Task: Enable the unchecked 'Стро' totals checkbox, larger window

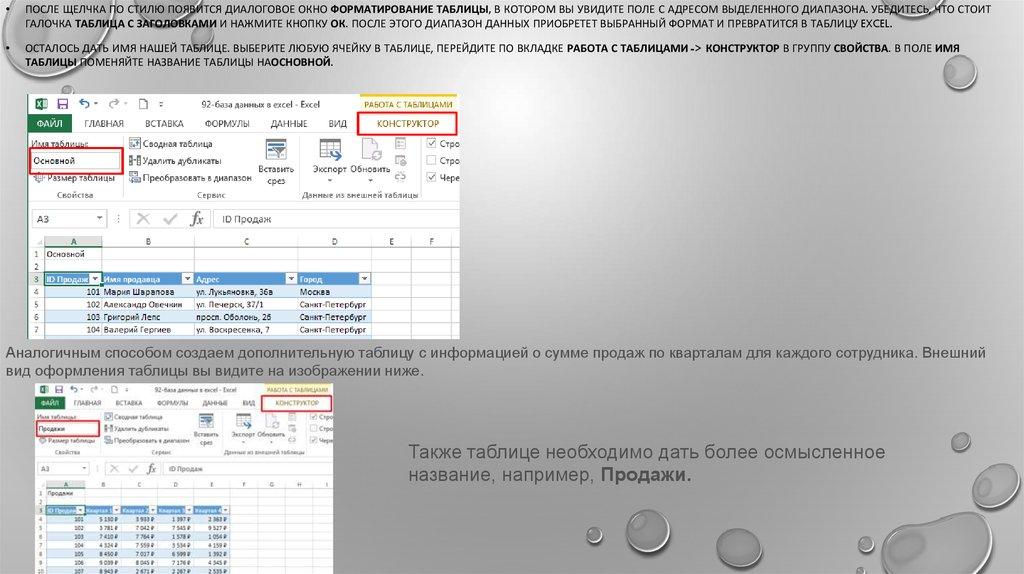Action: tap(432, 160)
